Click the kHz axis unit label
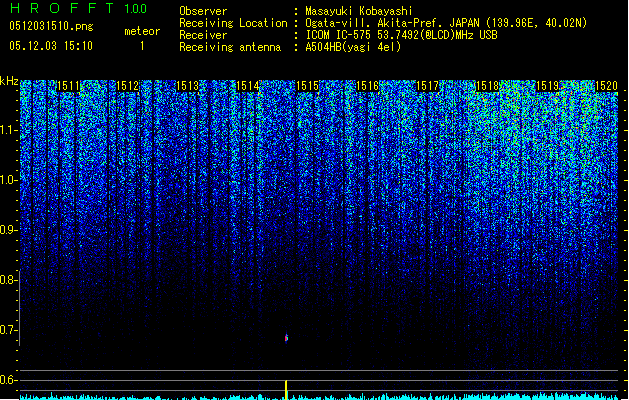The height and width of the screenshot is (400, 629). [9, 81]
